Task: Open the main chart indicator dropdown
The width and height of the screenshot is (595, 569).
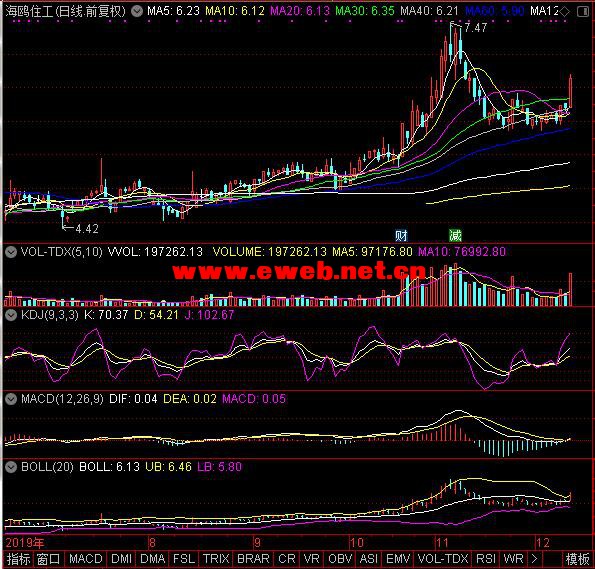Action: pos(137,11)
